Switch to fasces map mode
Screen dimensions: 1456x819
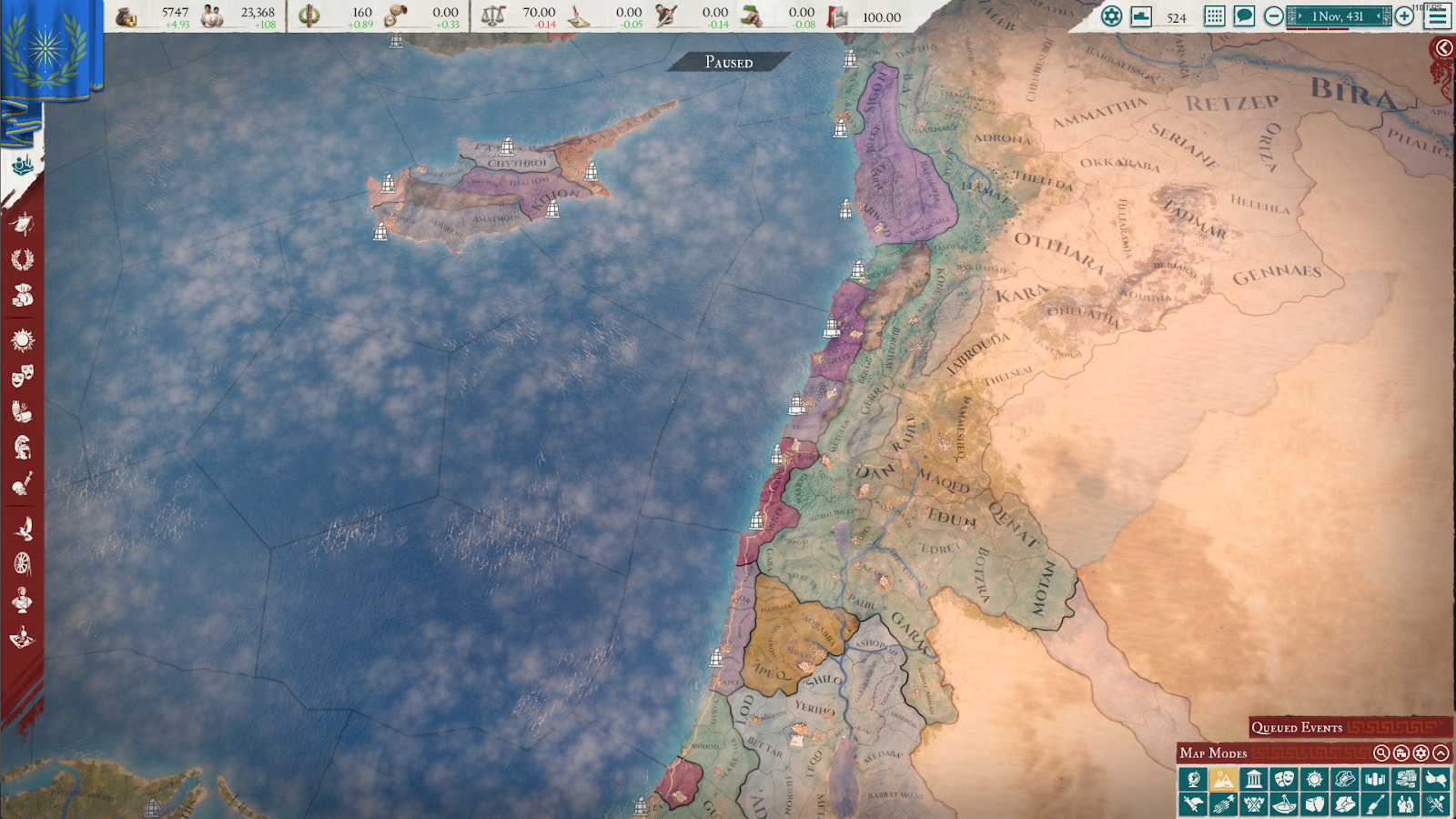coord(1223,804)
